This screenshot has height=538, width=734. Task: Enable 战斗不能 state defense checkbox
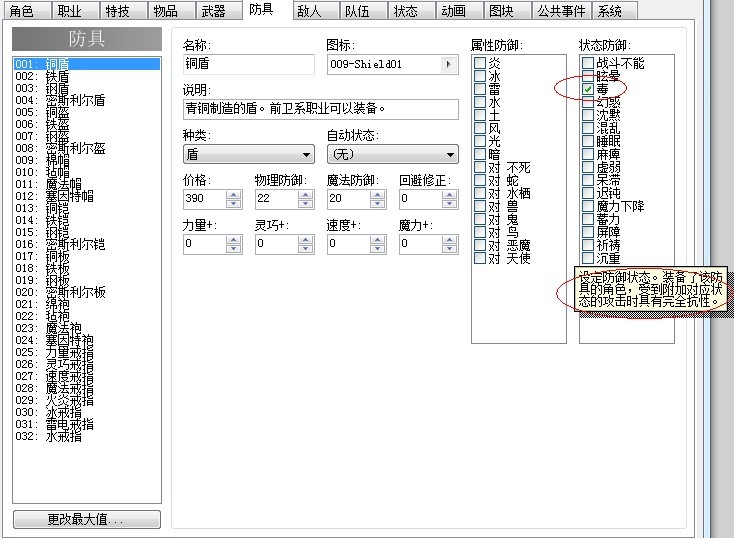pyautogui.click(x=588, y=63)
